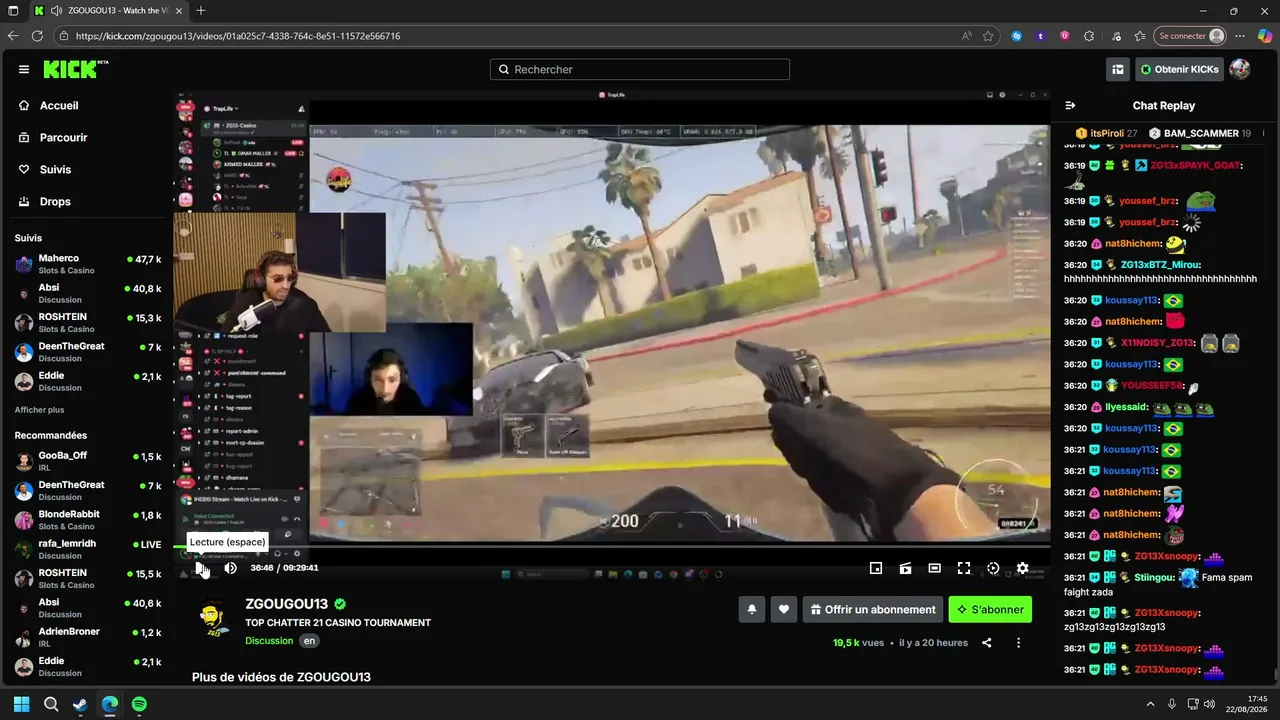Open a new browser tab

point(201,11)
